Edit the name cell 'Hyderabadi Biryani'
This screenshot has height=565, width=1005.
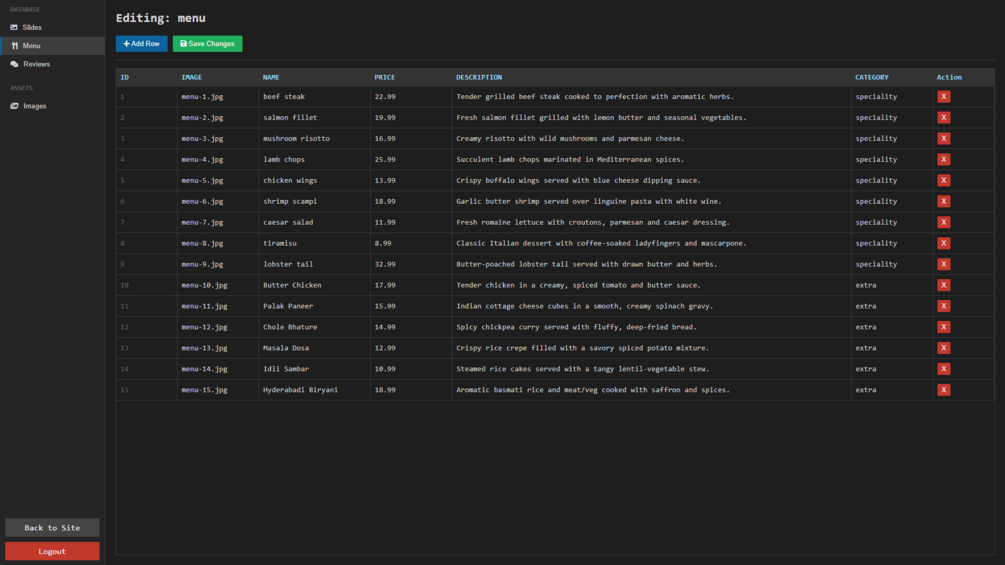tap(315, 389)
